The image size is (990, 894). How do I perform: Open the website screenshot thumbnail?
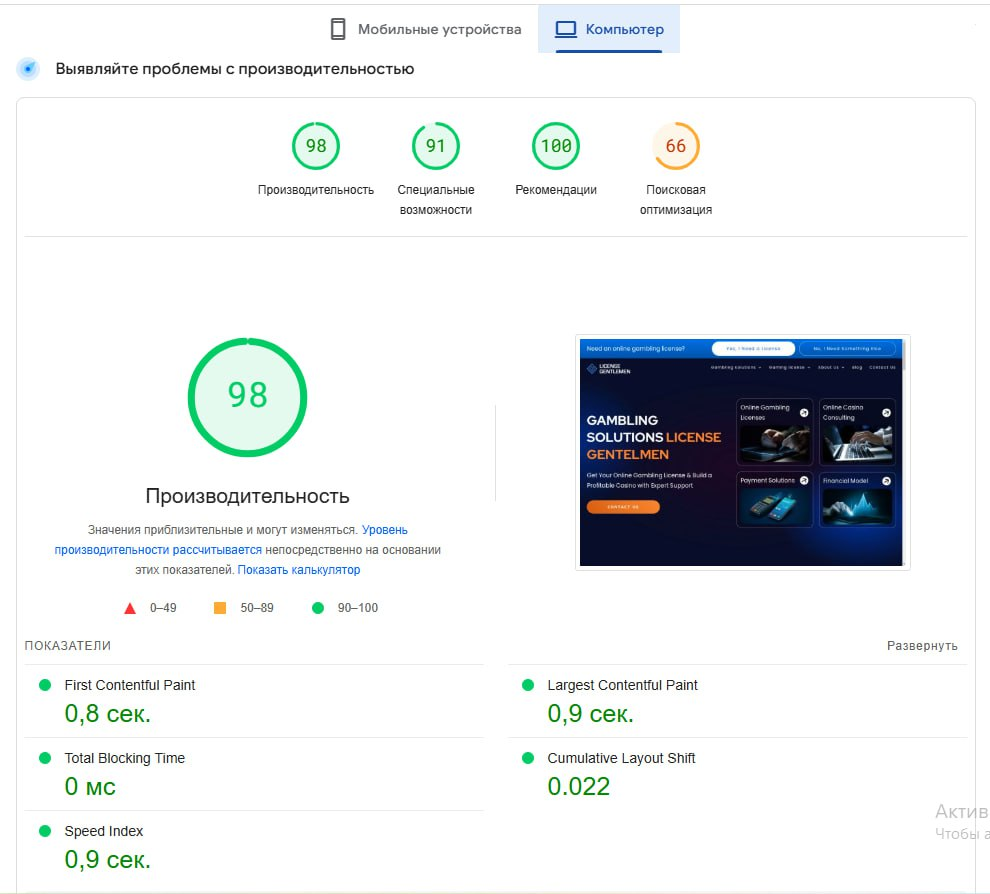pos(742,452)
